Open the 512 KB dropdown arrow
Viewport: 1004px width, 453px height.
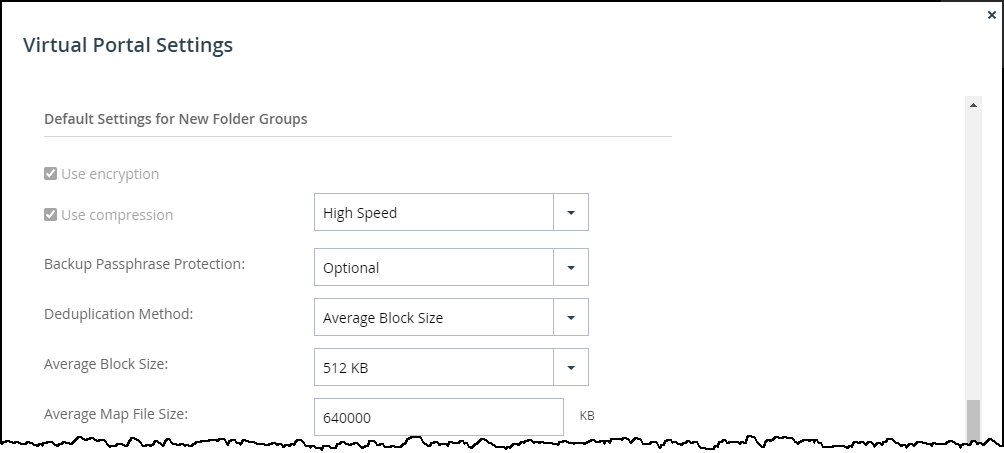(571, 368)
